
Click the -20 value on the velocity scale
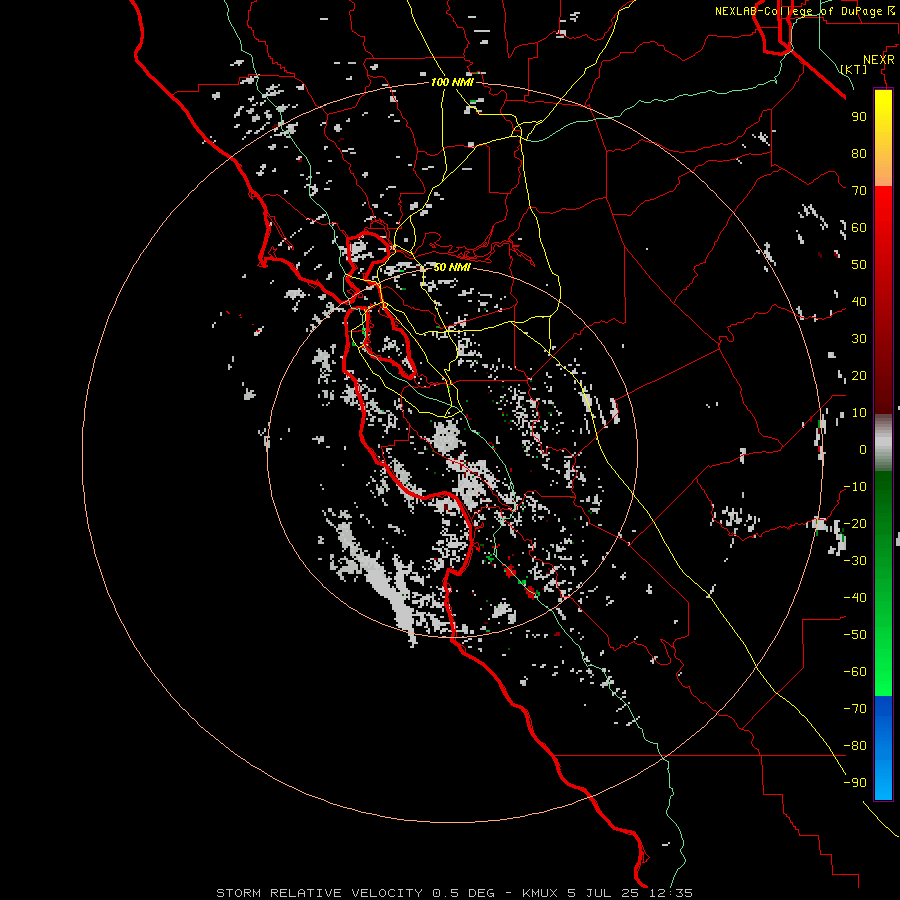(x=855, y=524)
